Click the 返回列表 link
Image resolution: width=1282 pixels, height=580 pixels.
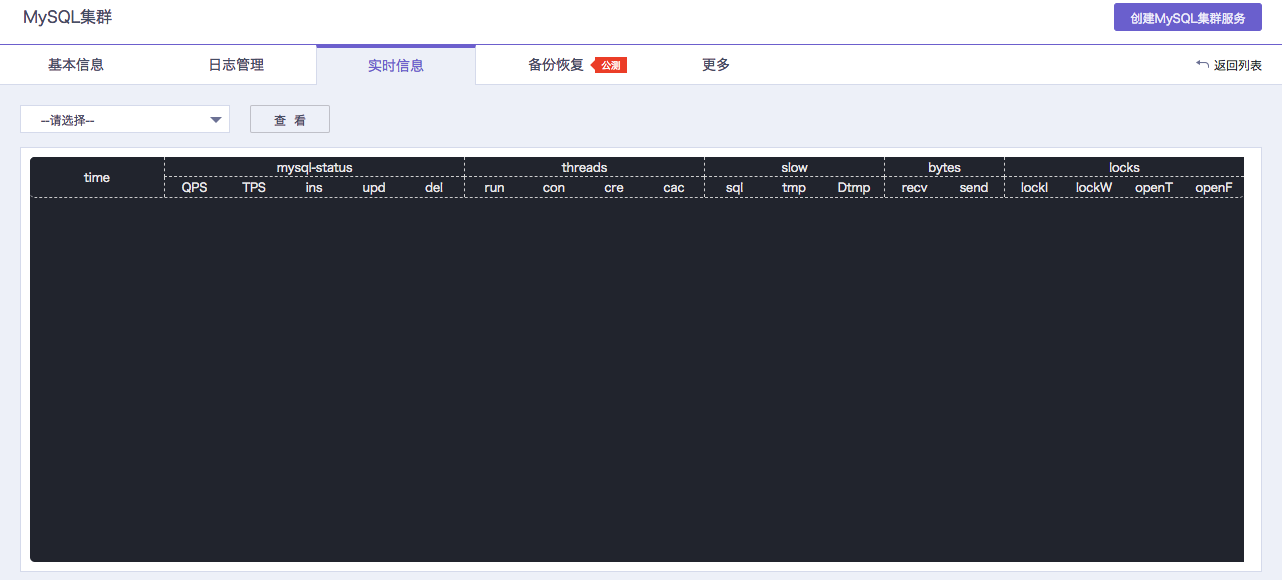[x=1238, y=66]
